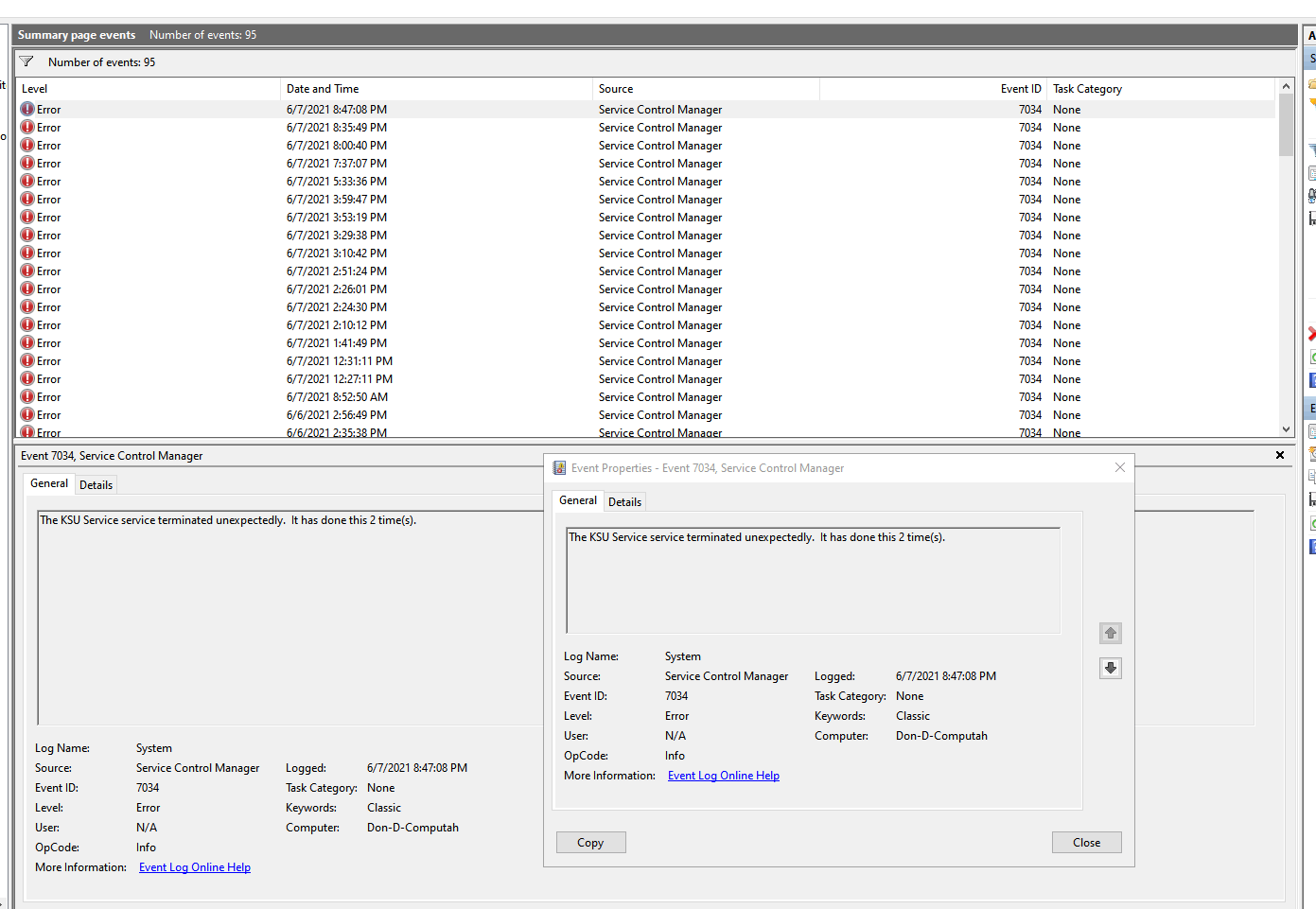Click Service Control Manager in the 7:37:07 PM row
Viewport: 1316px width, 909px height.
(660, 164)
